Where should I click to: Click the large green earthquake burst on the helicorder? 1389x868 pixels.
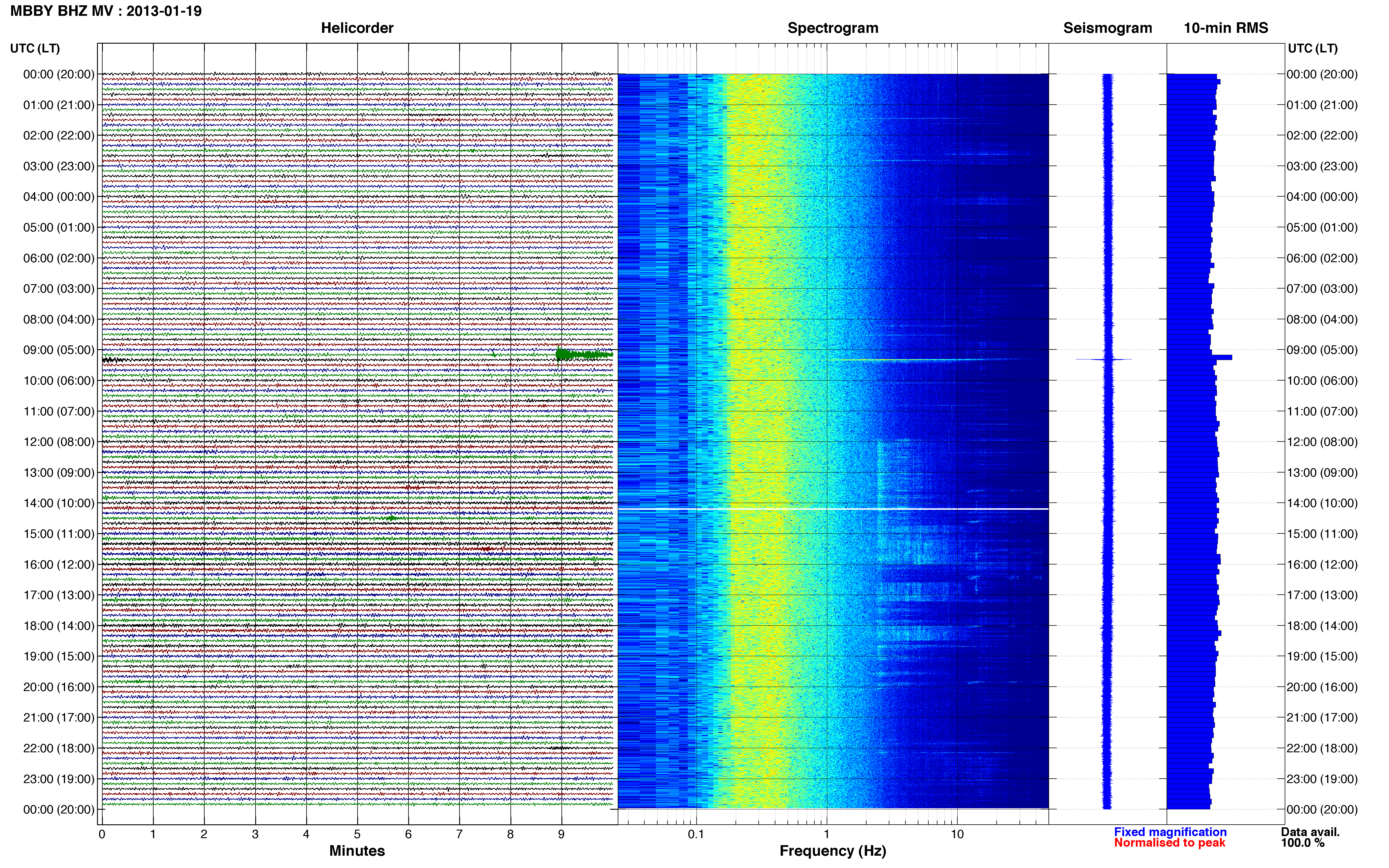pyautogui.click(x=584, y=354)
